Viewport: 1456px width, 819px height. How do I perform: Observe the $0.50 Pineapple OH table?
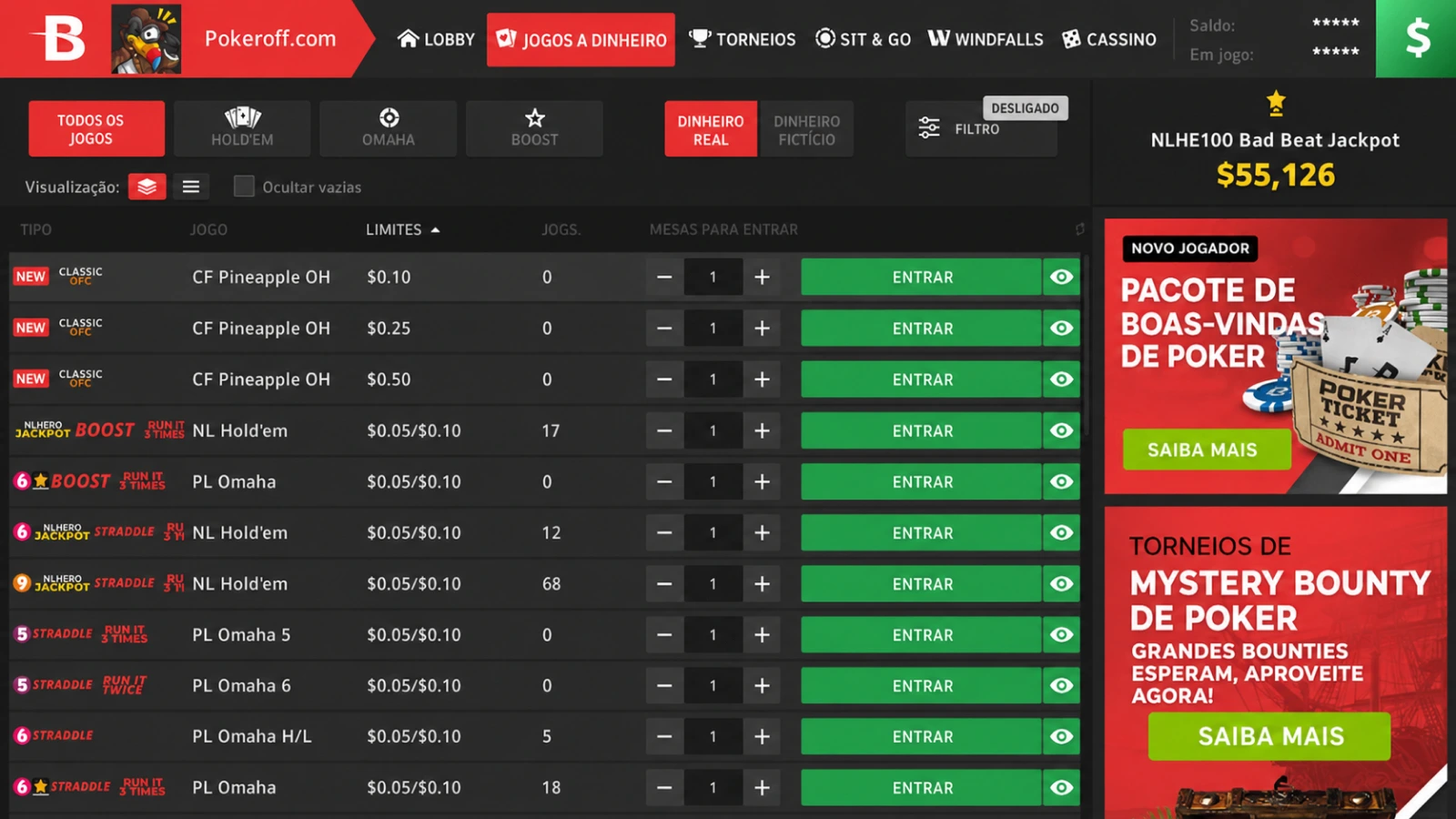[x=1061, y=379]
